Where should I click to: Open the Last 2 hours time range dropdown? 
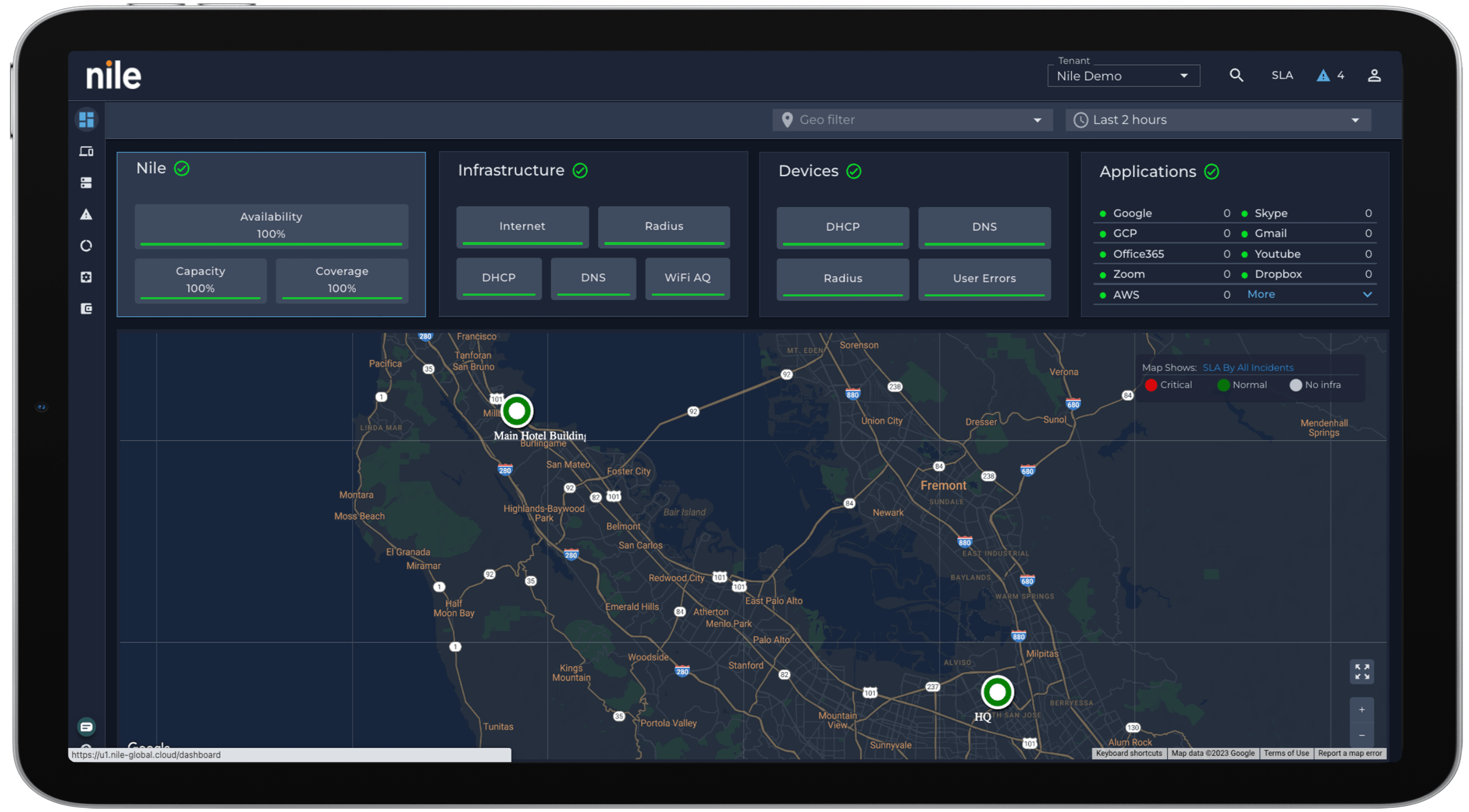point(1218,119)
